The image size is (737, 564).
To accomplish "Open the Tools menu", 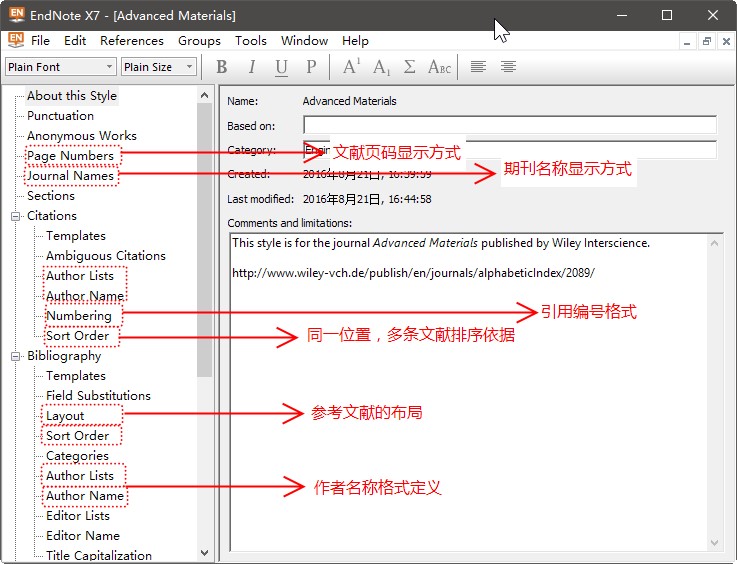I will click(x=250, y=41).
